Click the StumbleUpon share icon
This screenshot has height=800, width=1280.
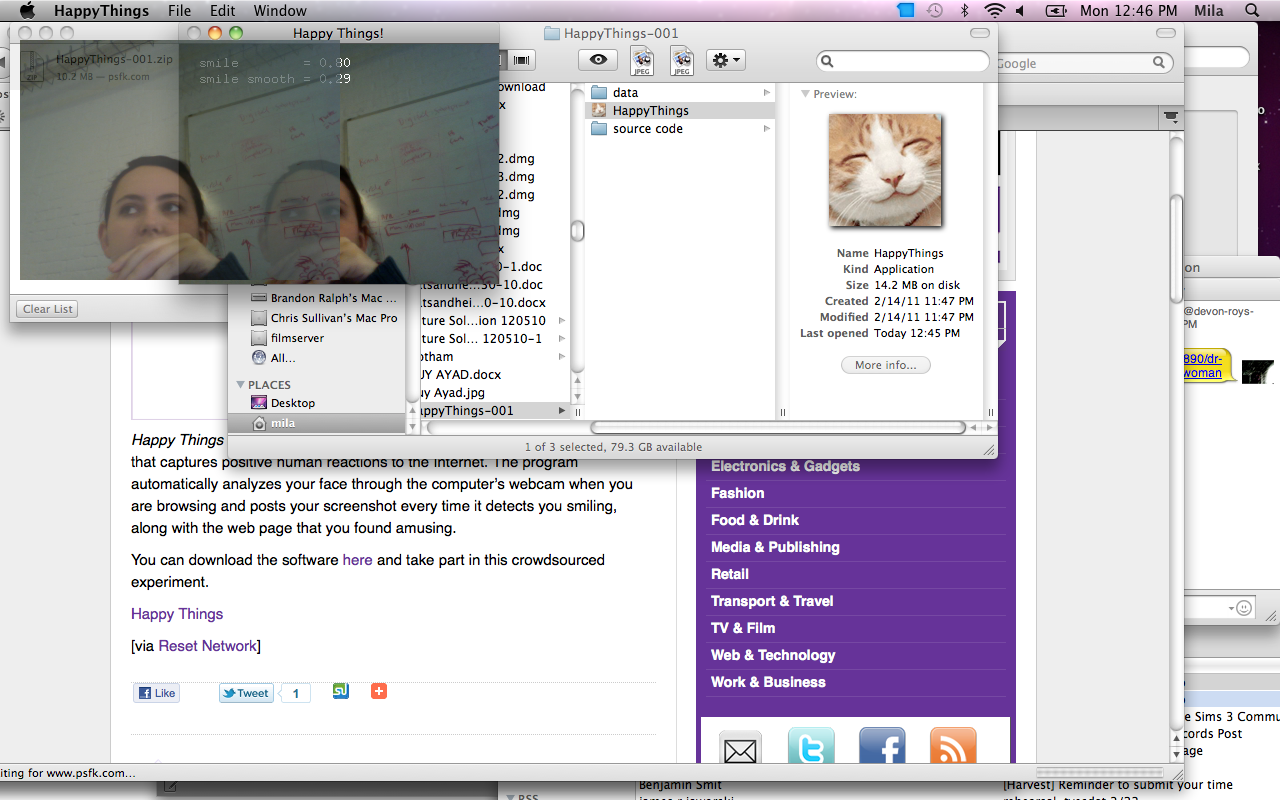pos(341,691)
